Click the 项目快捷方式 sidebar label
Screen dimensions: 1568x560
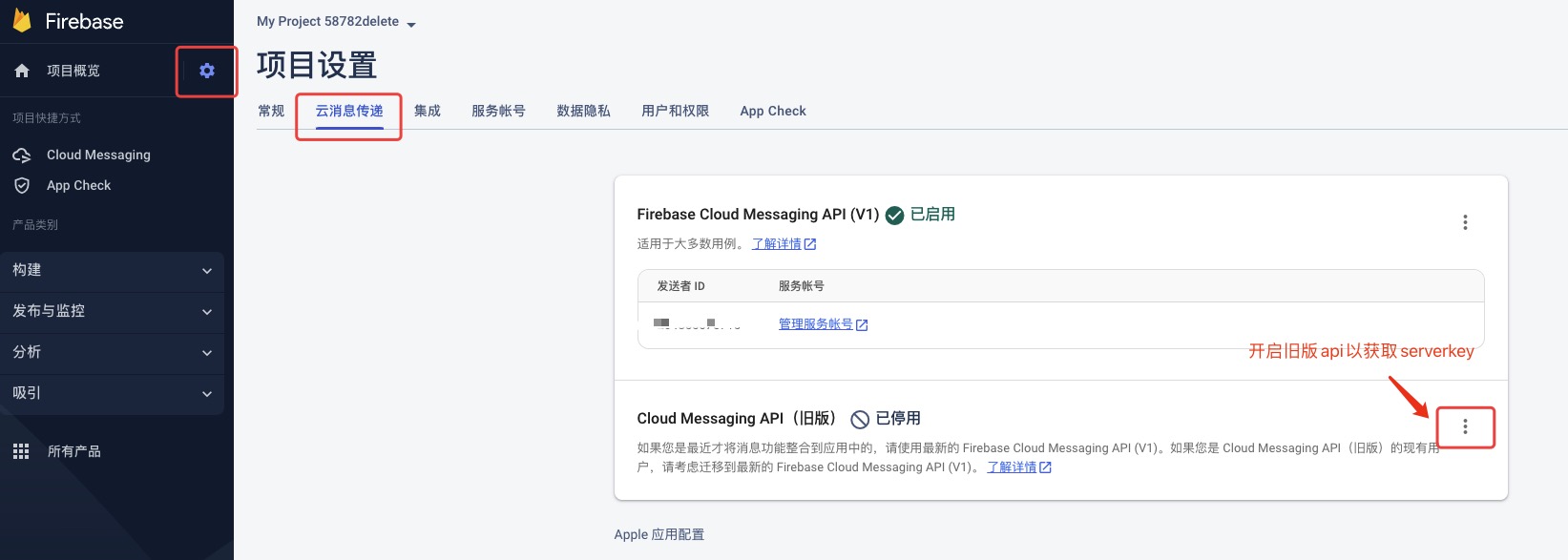click(47, 118)
